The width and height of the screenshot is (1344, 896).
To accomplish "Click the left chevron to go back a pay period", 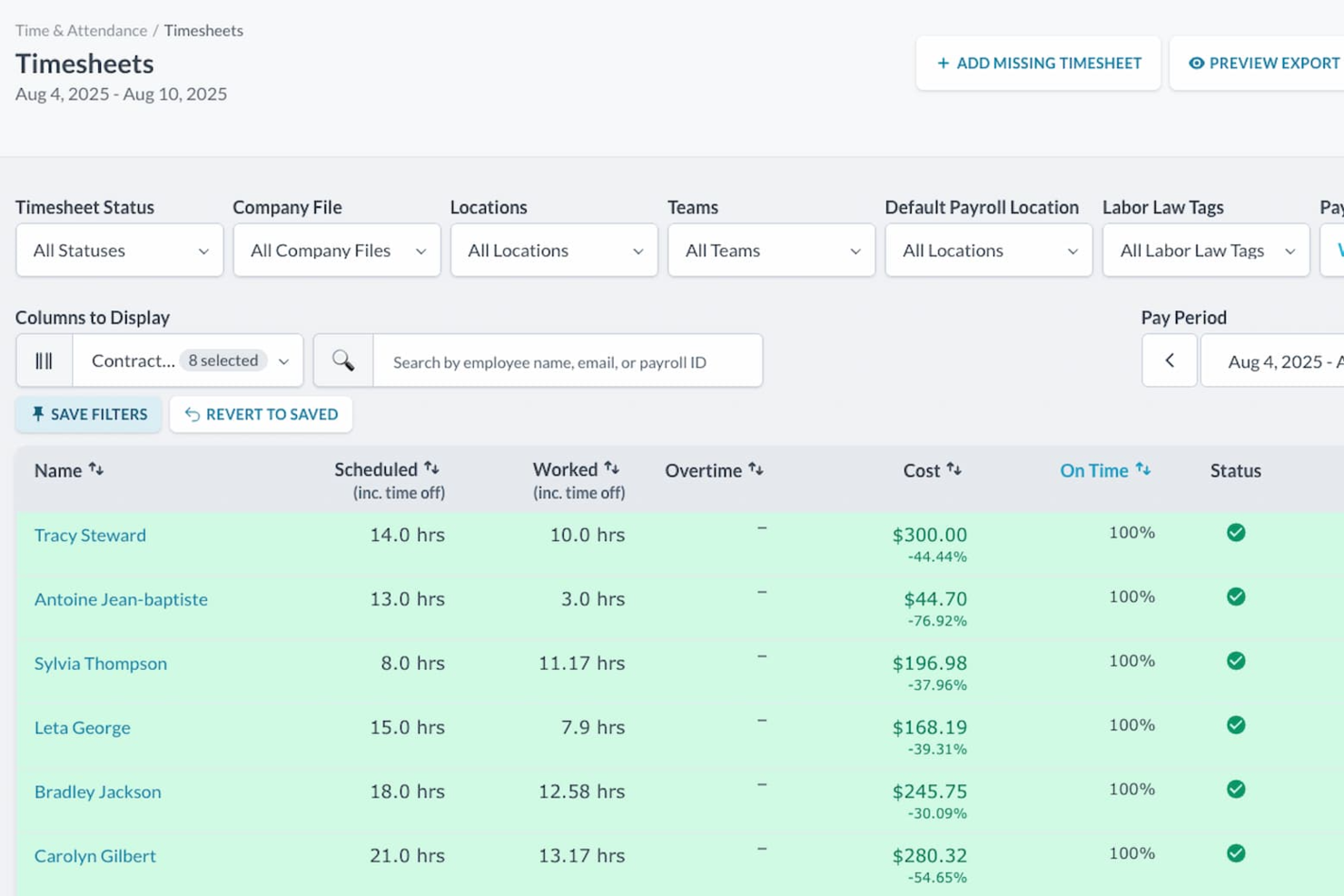I will pos(1169,360).
